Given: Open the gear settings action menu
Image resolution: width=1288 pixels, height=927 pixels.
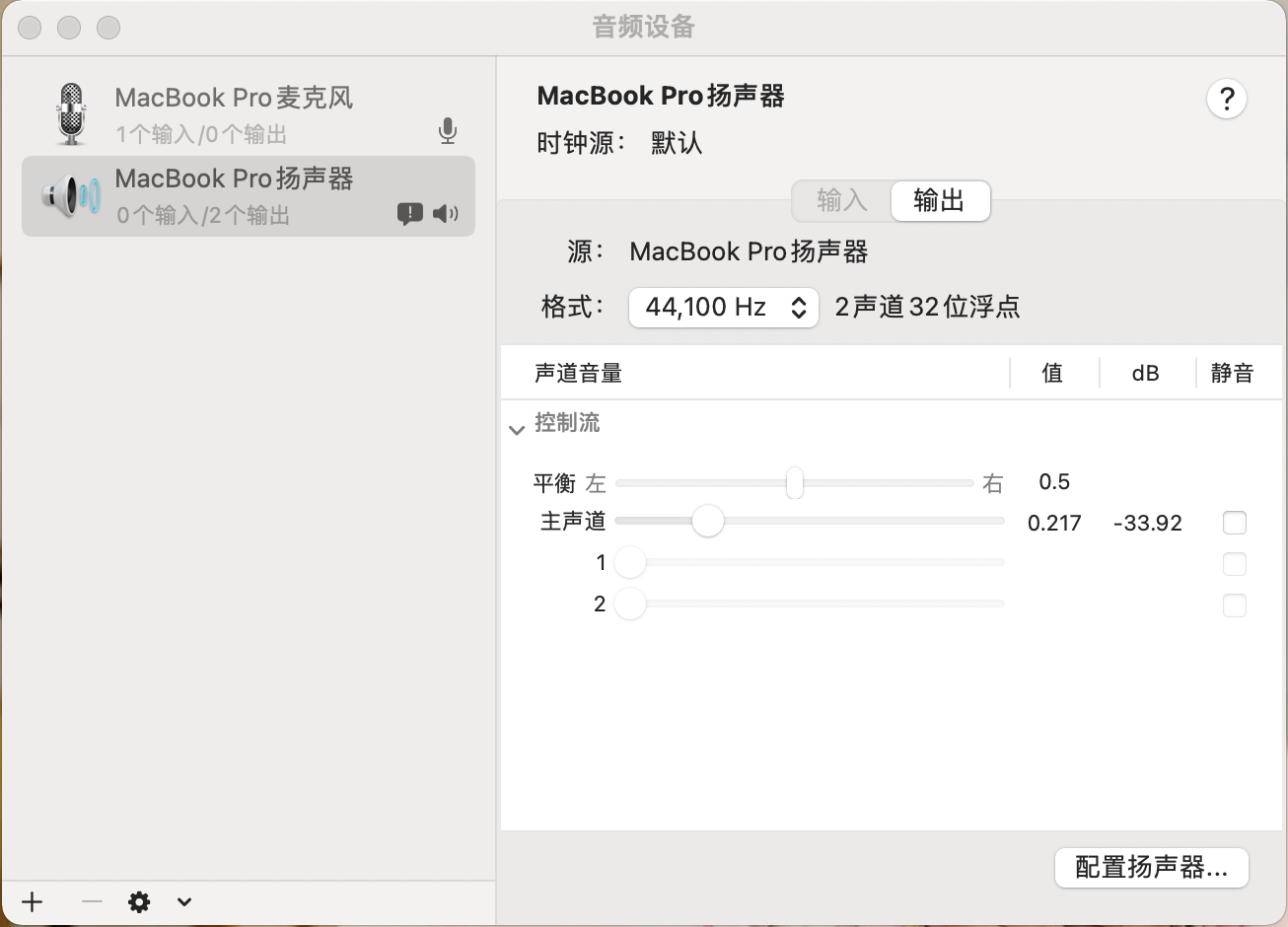Looking at the screenshot, I should (x=140, y=901).
